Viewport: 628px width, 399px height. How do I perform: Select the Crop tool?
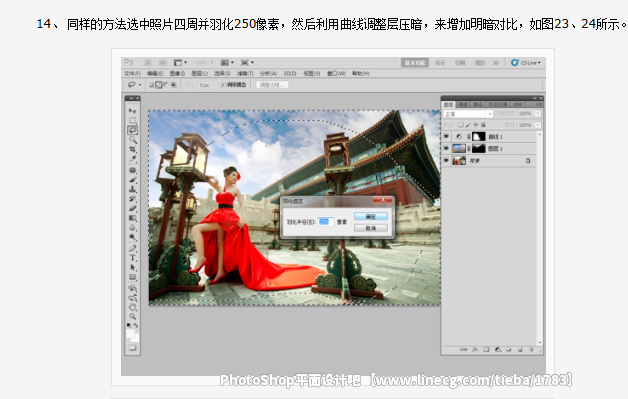click(133, 149)
